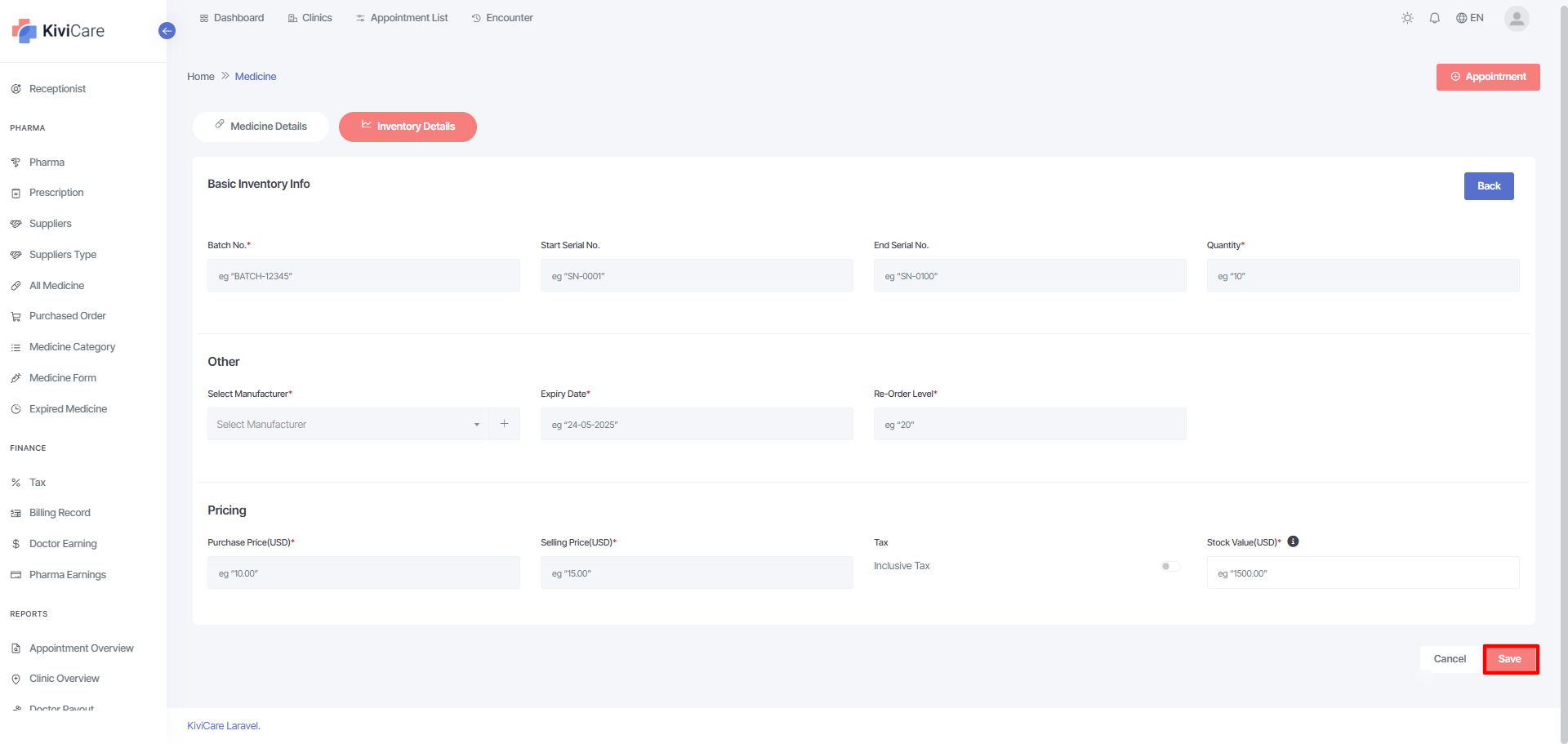The height and width of the screenshot is (744, 1568).
Task: Switch to the Medicine Details tab
Action: coord(261,127)
